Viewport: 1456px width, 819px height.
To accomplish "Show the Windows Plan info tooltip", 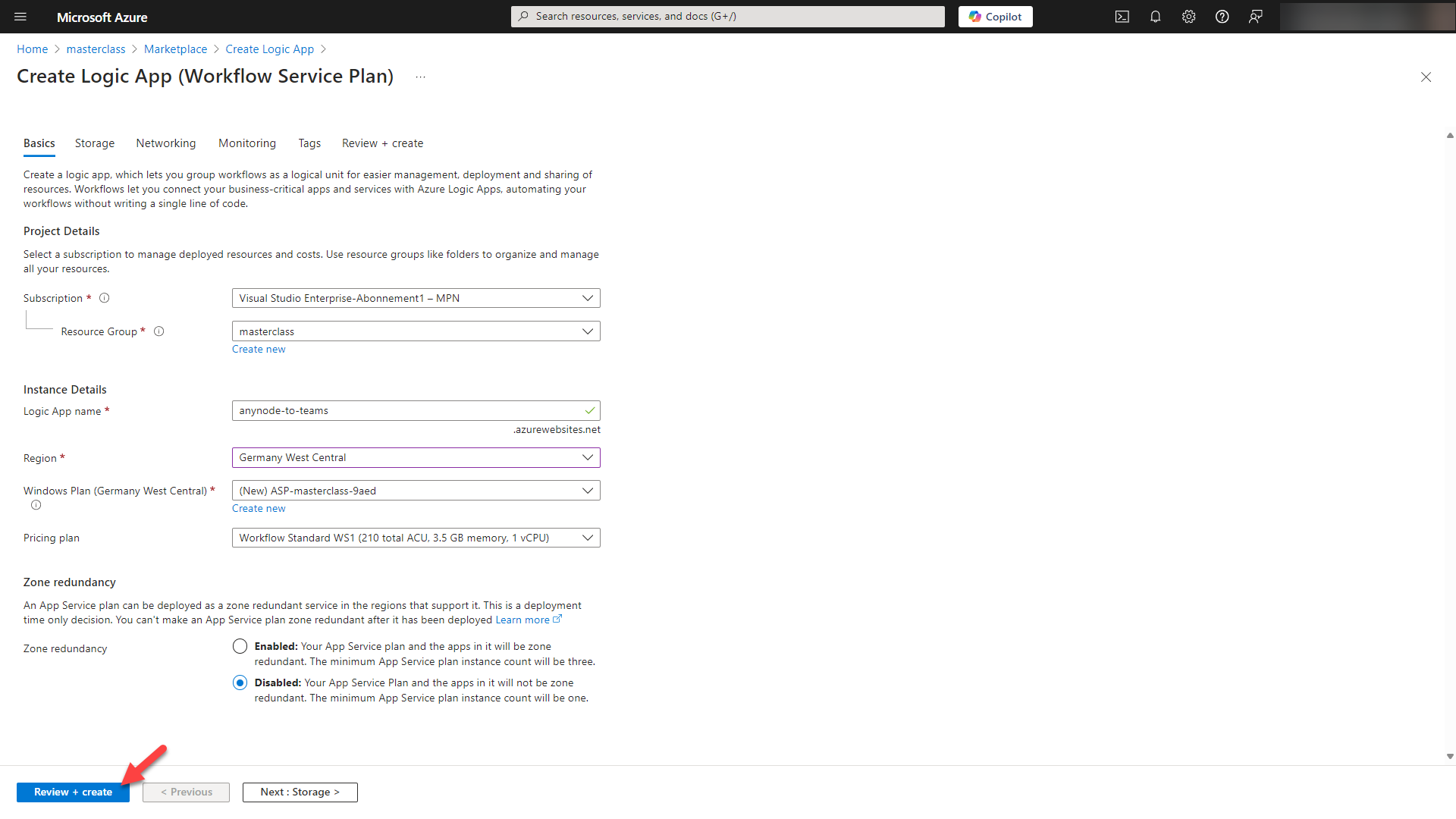I will [35, 504].
